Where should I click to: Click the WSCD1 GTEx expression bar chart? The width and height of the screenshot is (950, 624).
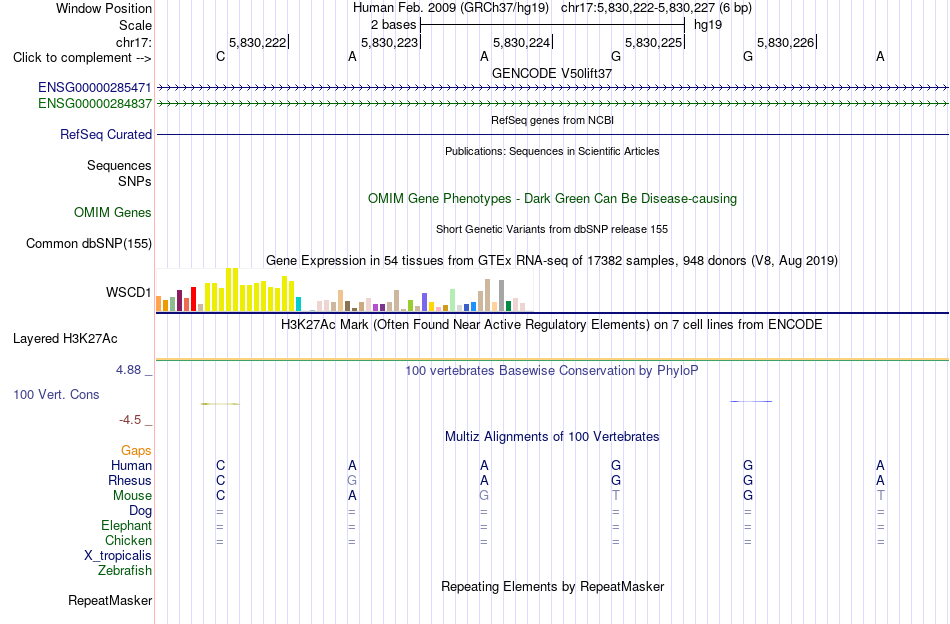point(344,290)
